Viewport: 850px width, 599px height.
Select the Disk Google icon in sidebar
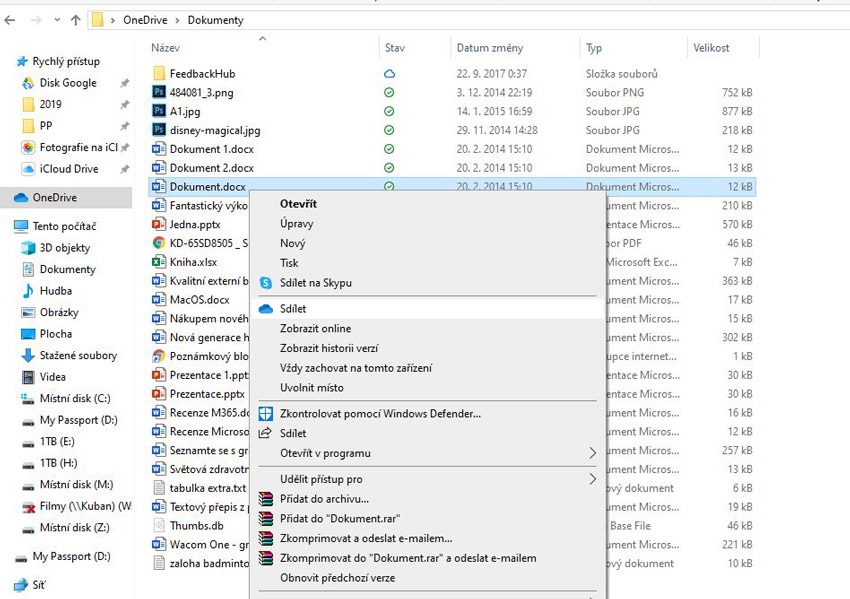27,82
